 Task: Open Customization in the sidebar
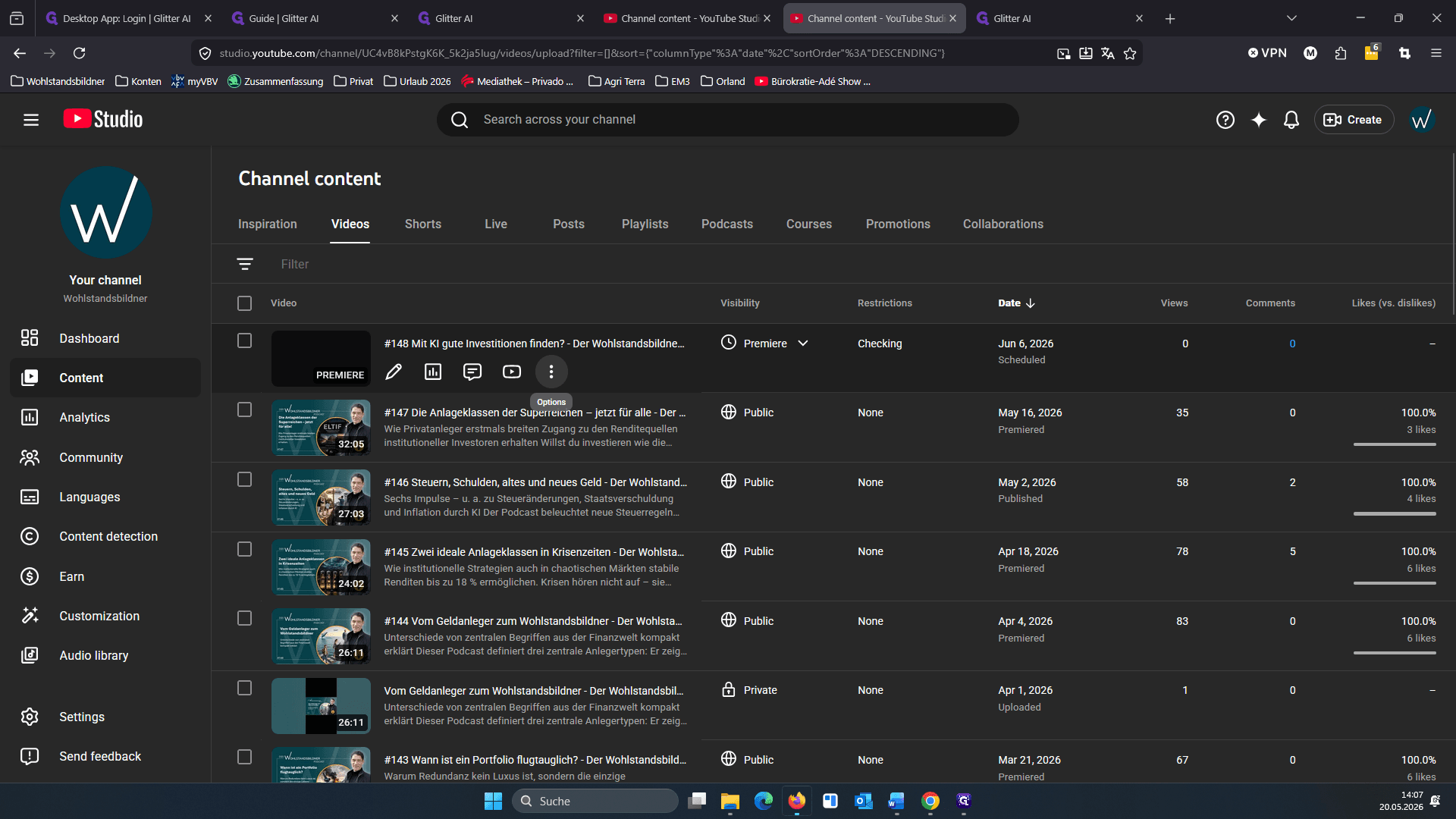[105, 616]
